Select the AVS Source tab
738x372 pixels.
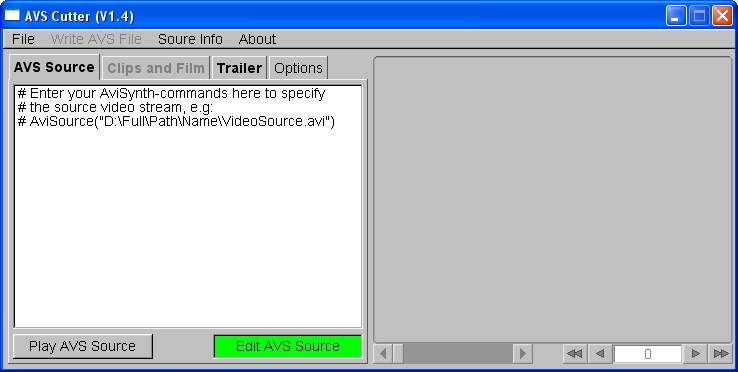click(x=54, y=67)
